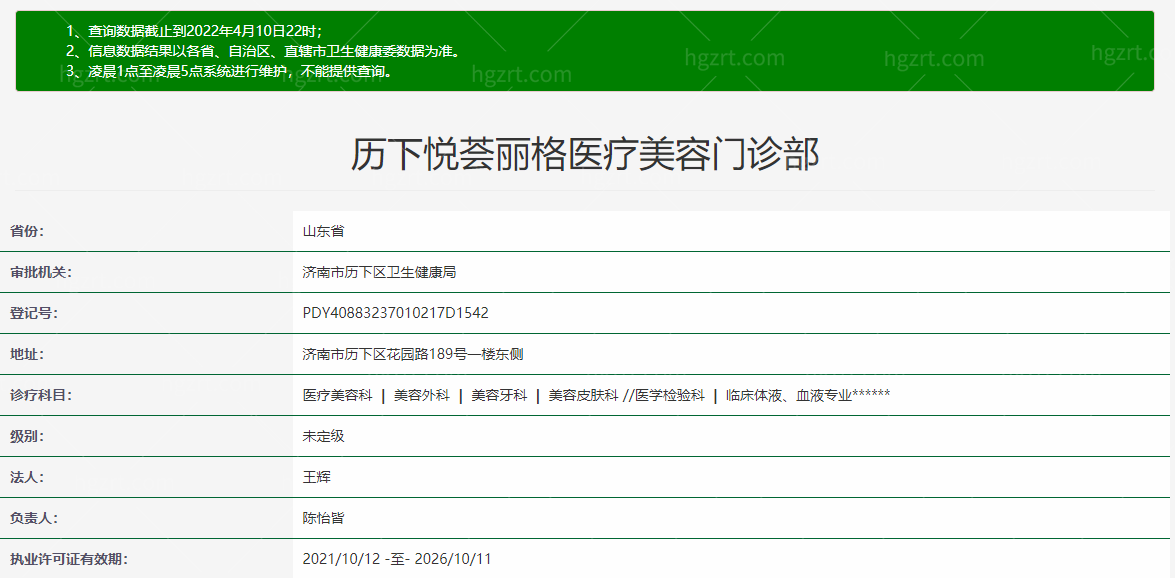Select the 审批机关 label
1175x578 pixels.
click(x=40, y=272)
